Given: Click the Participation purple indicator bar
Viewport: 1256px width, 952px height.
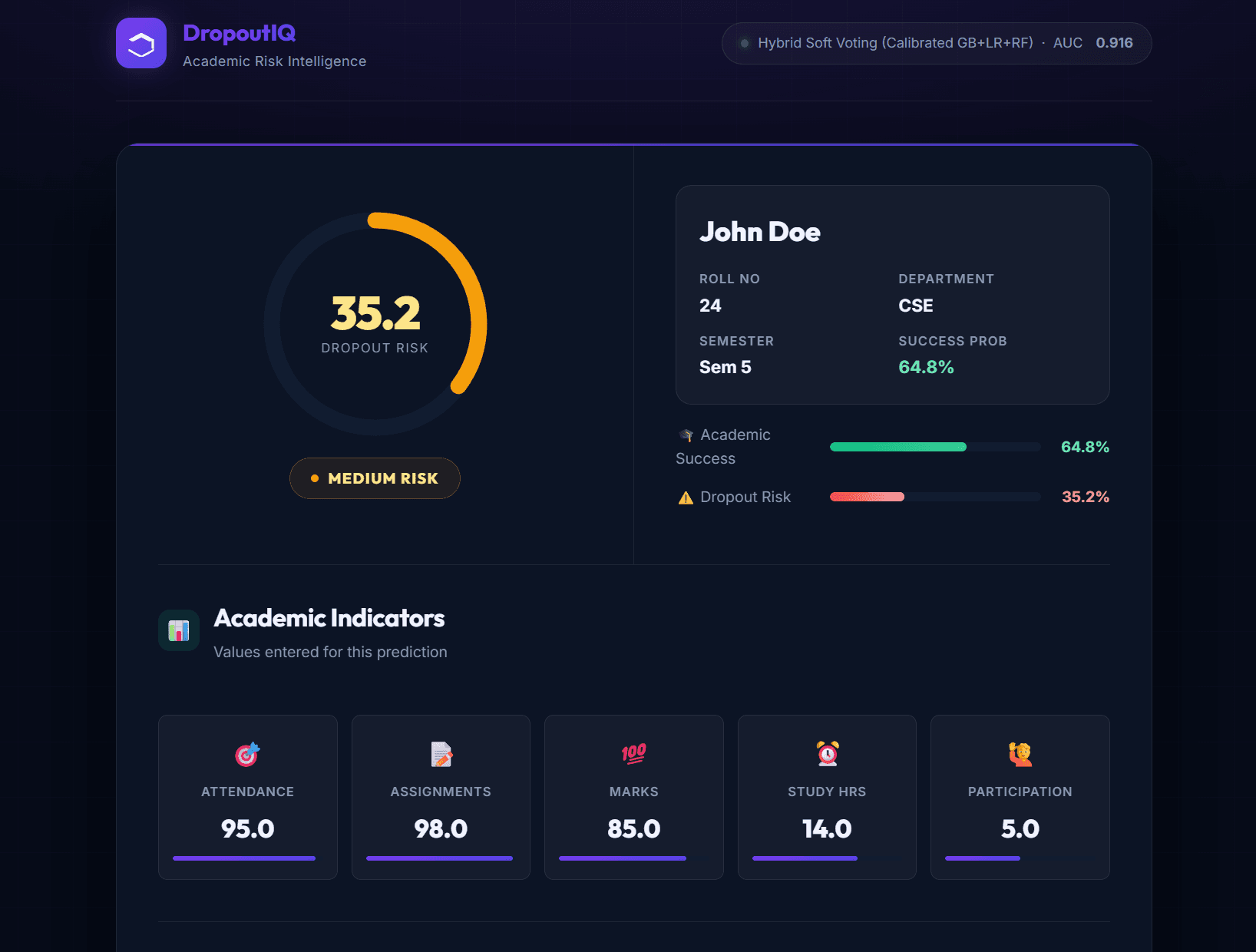Looking at the screenshot, I should pyautogui.click(x=983, y=858).
